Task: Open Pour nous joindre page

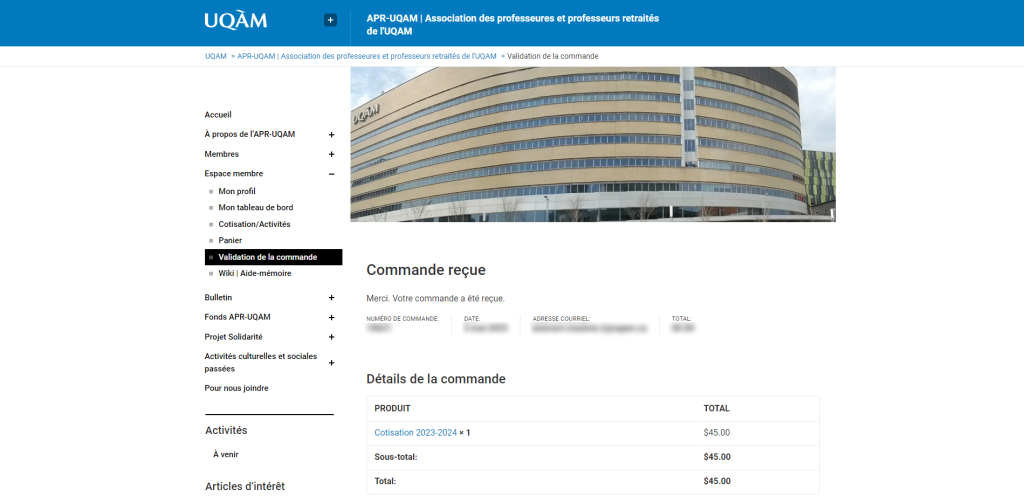Action: coord(236,388)
